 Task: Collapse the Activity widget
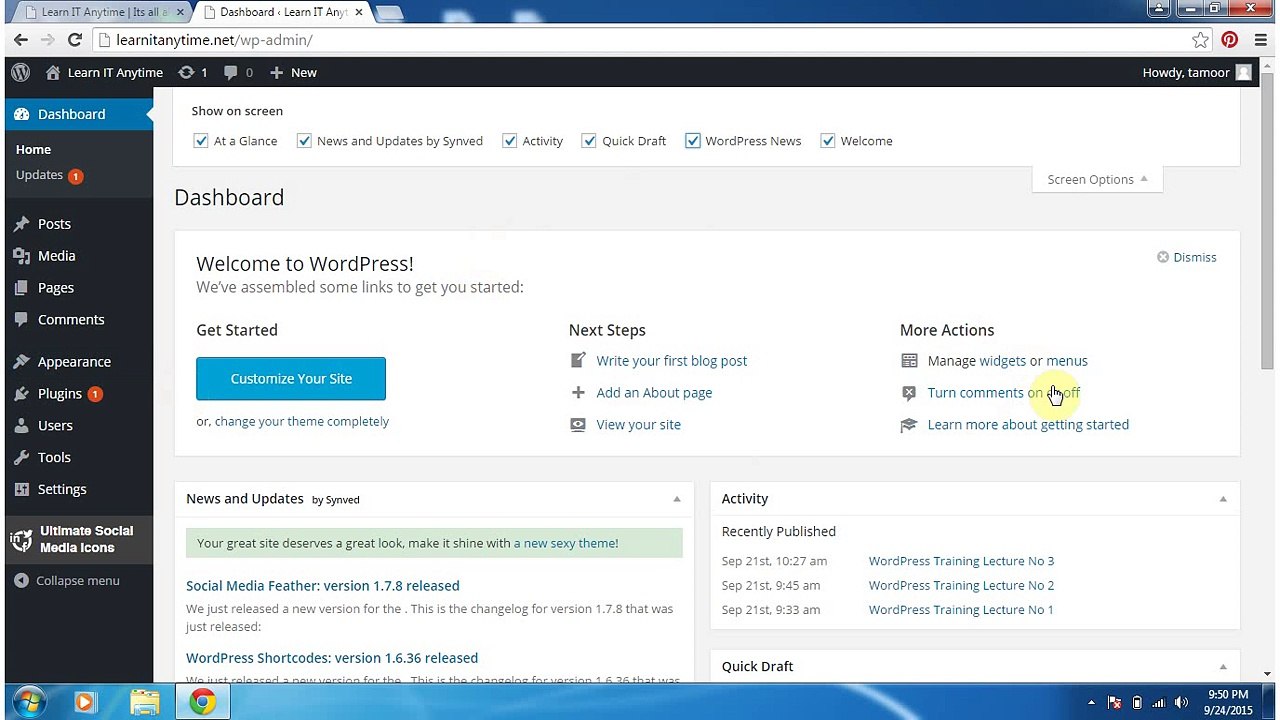[1222, 499]
